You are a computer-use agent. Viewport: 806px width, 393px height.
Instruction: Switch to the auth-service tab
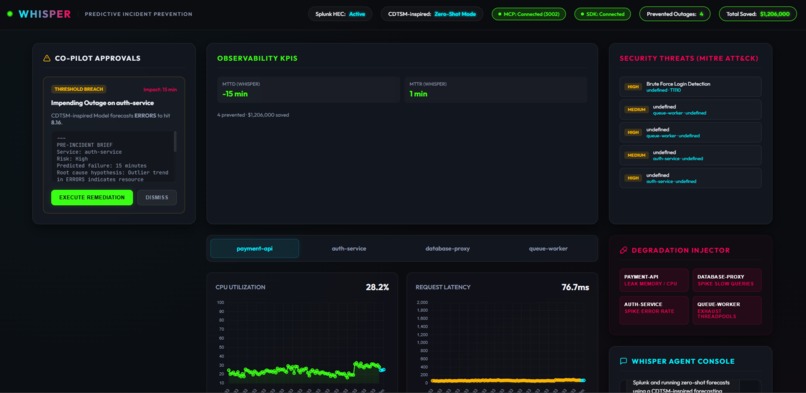[x=349, y=248]
